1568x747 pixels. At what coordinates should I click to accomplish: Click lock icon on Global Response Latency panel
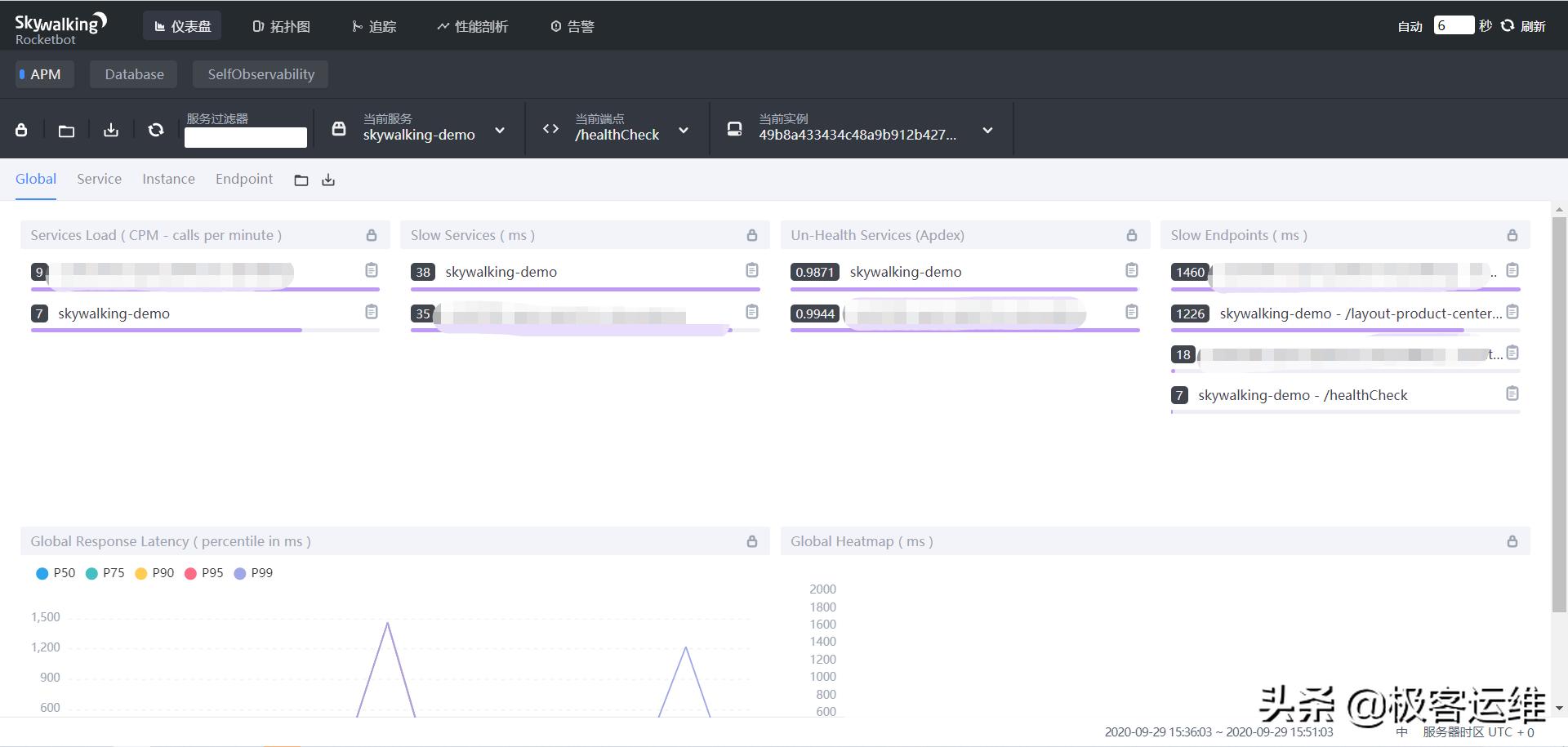[752, 541]
